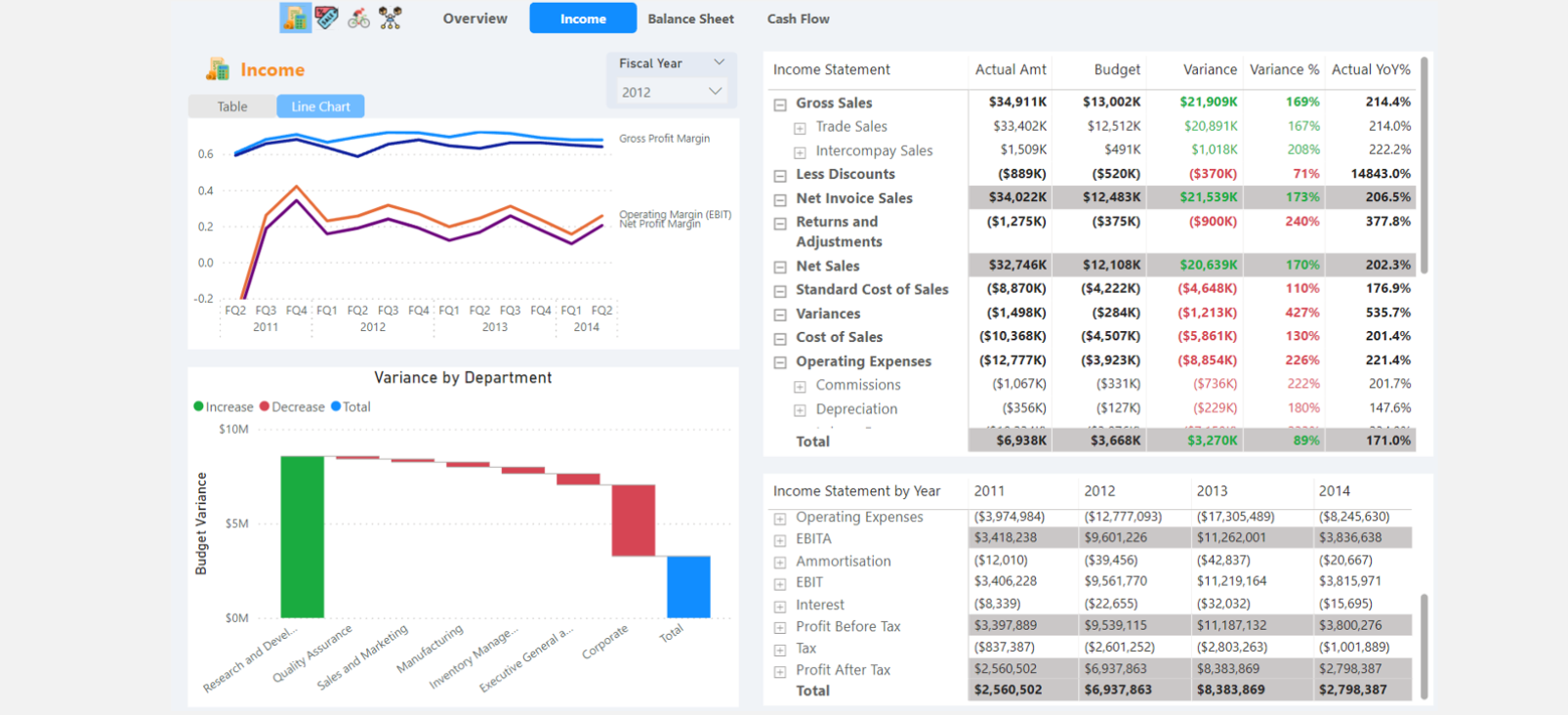Expand the Profit Before Tax row

pyautogui.click(x=780, y=628)
